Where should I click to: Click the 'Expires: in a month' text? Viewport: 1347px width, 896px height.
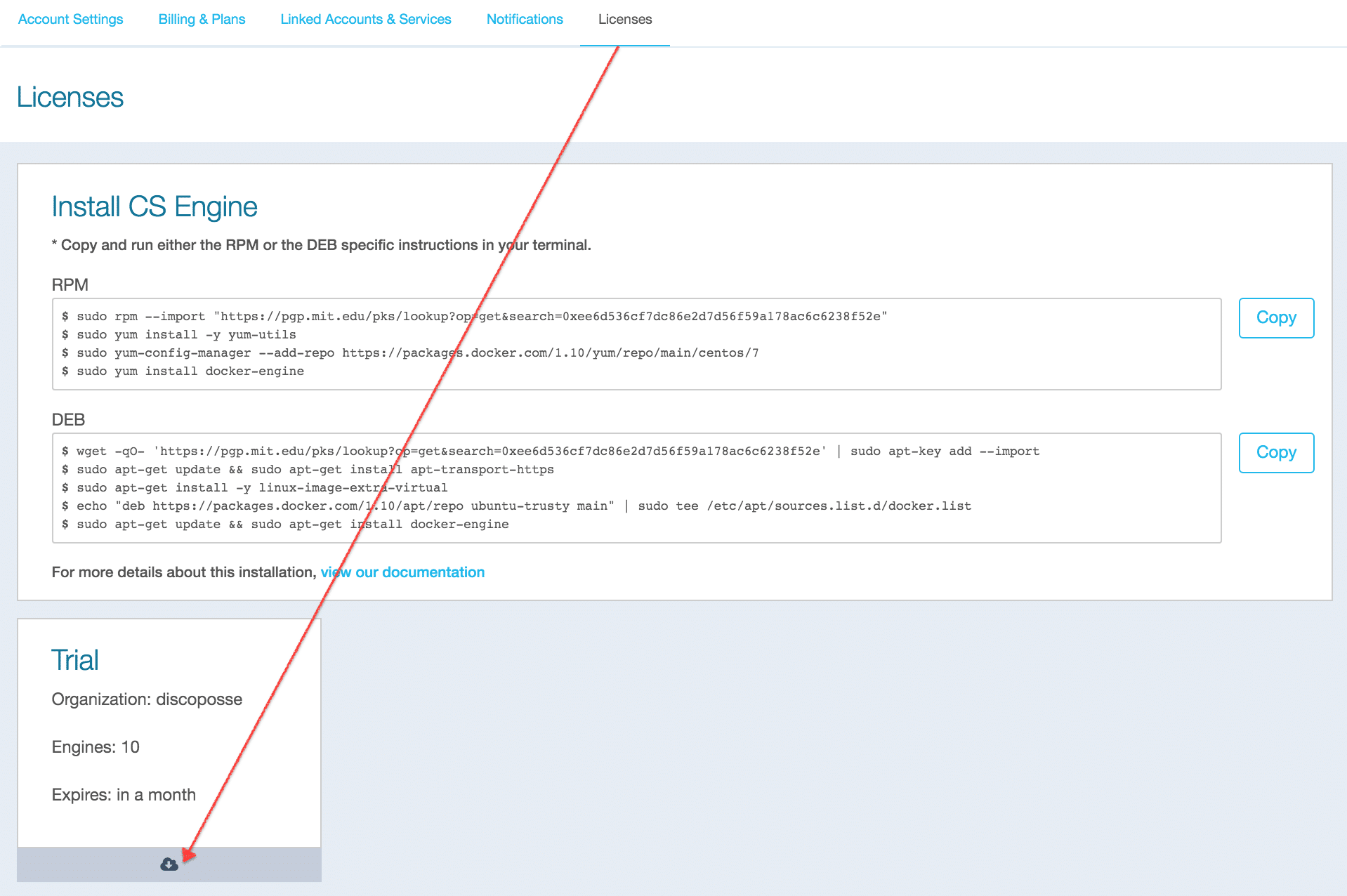[x=124, y=795]
